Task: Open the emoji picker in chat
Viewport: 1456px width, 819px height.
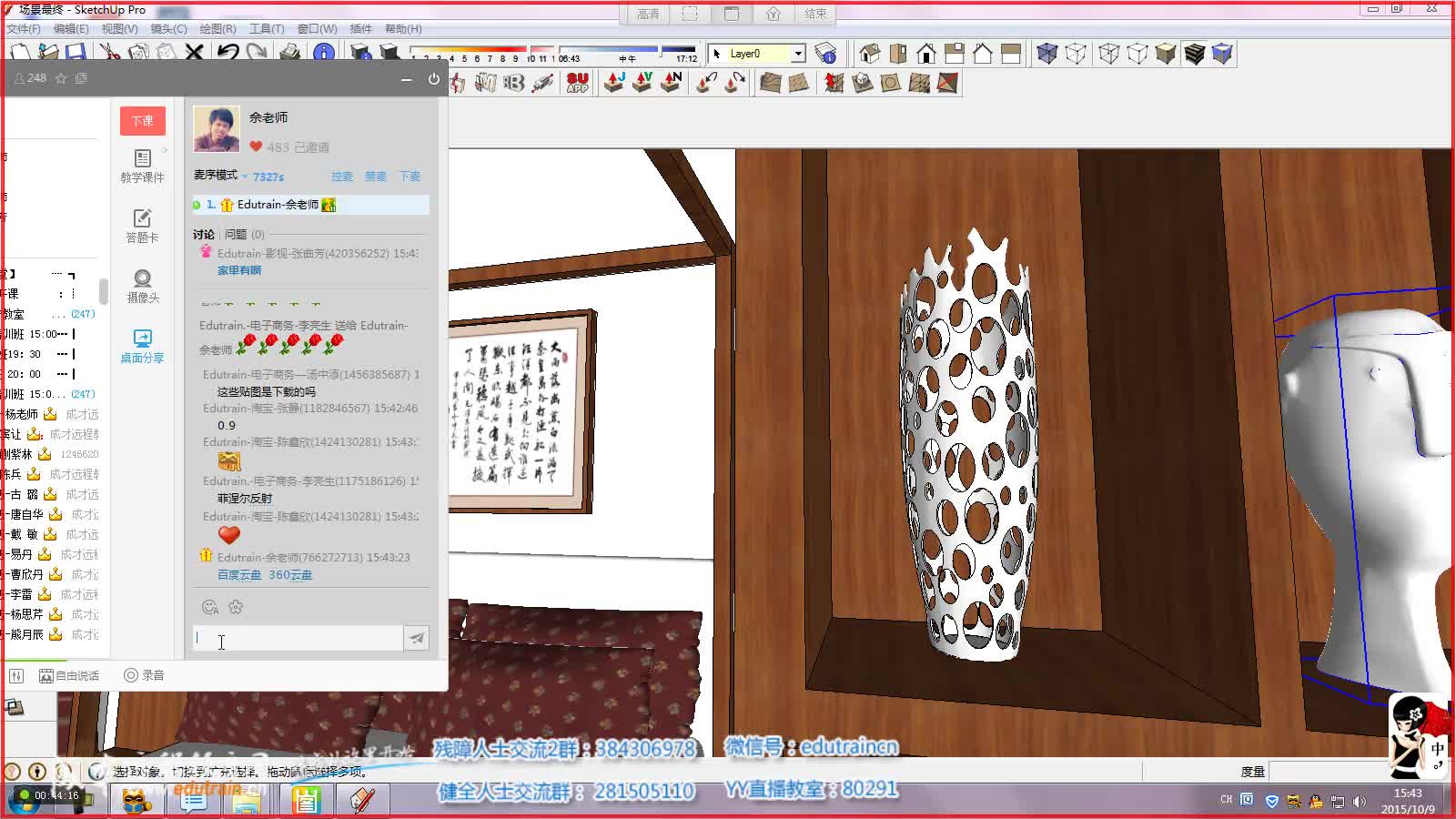Action: (x=209, y=607)
